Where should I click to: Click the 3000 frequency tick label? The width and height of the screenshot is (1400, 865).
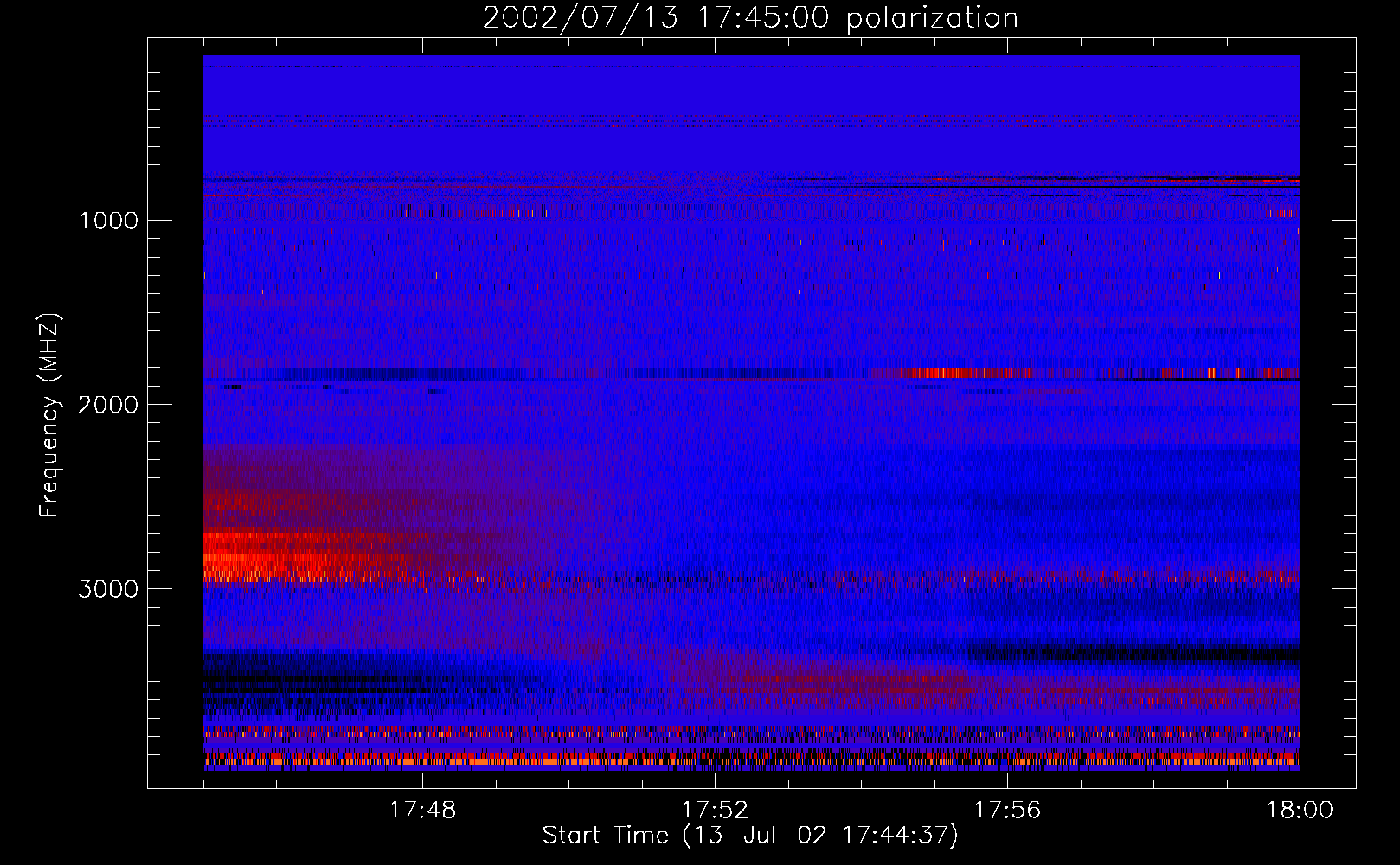tap(108, 589)
